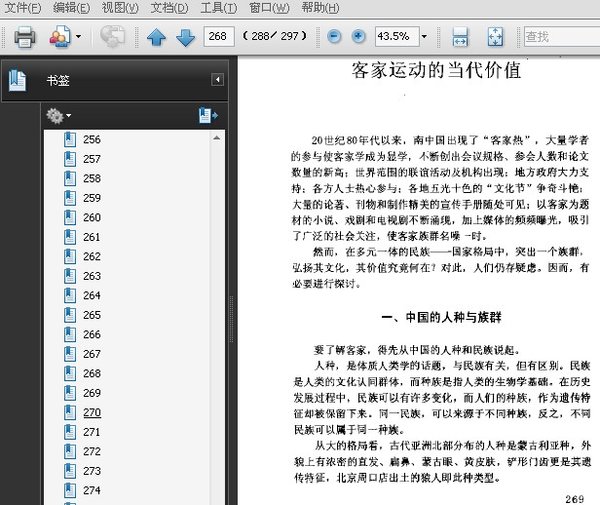Open the 文件(F) menu
The height and width of the screenshot is (505, 600).
[x=23, y=8]
